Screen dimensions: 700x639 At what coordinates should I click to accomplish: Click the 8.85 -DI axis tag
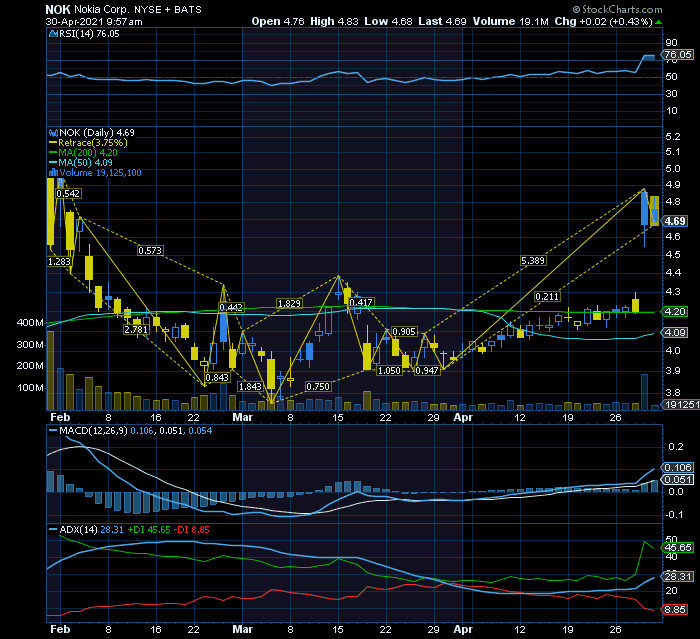(x=676, y=610)
